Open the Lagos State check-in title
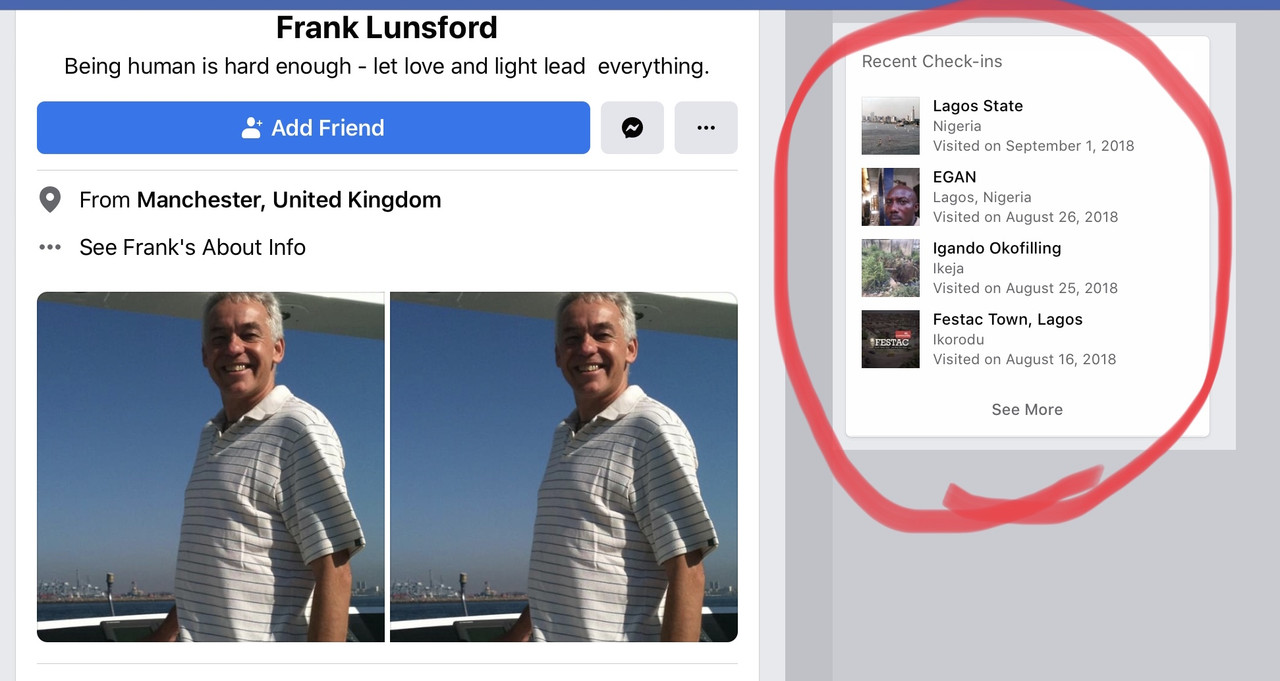 point(978,106)
